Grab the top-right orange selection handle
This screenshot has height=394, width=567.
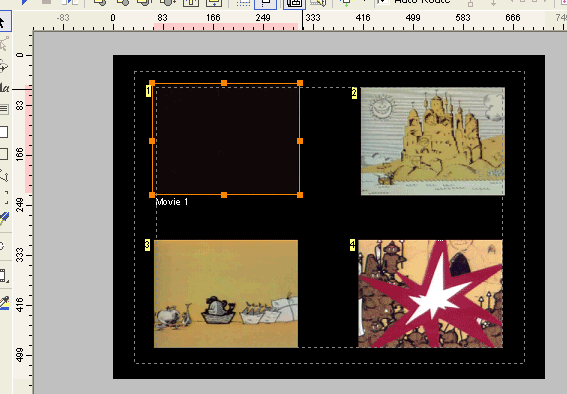click(300, 83)
